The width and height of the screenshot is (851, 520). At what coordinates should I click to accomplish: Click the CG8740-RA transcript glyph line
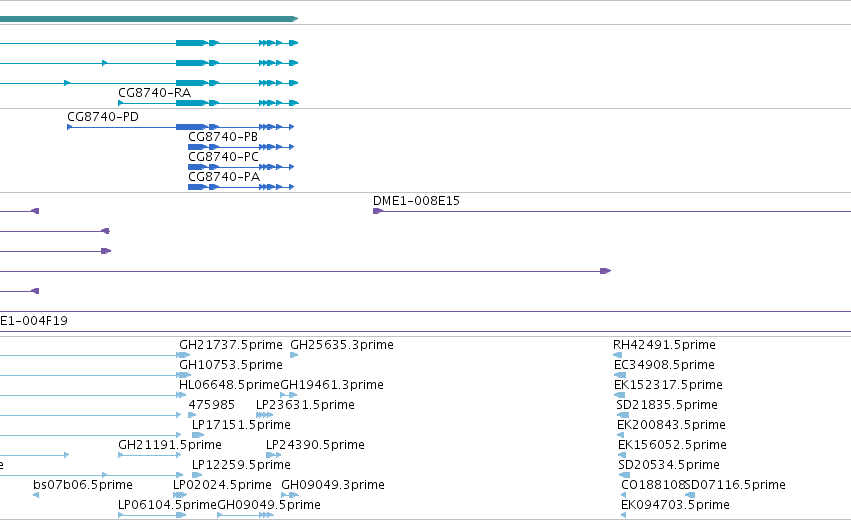208,103
